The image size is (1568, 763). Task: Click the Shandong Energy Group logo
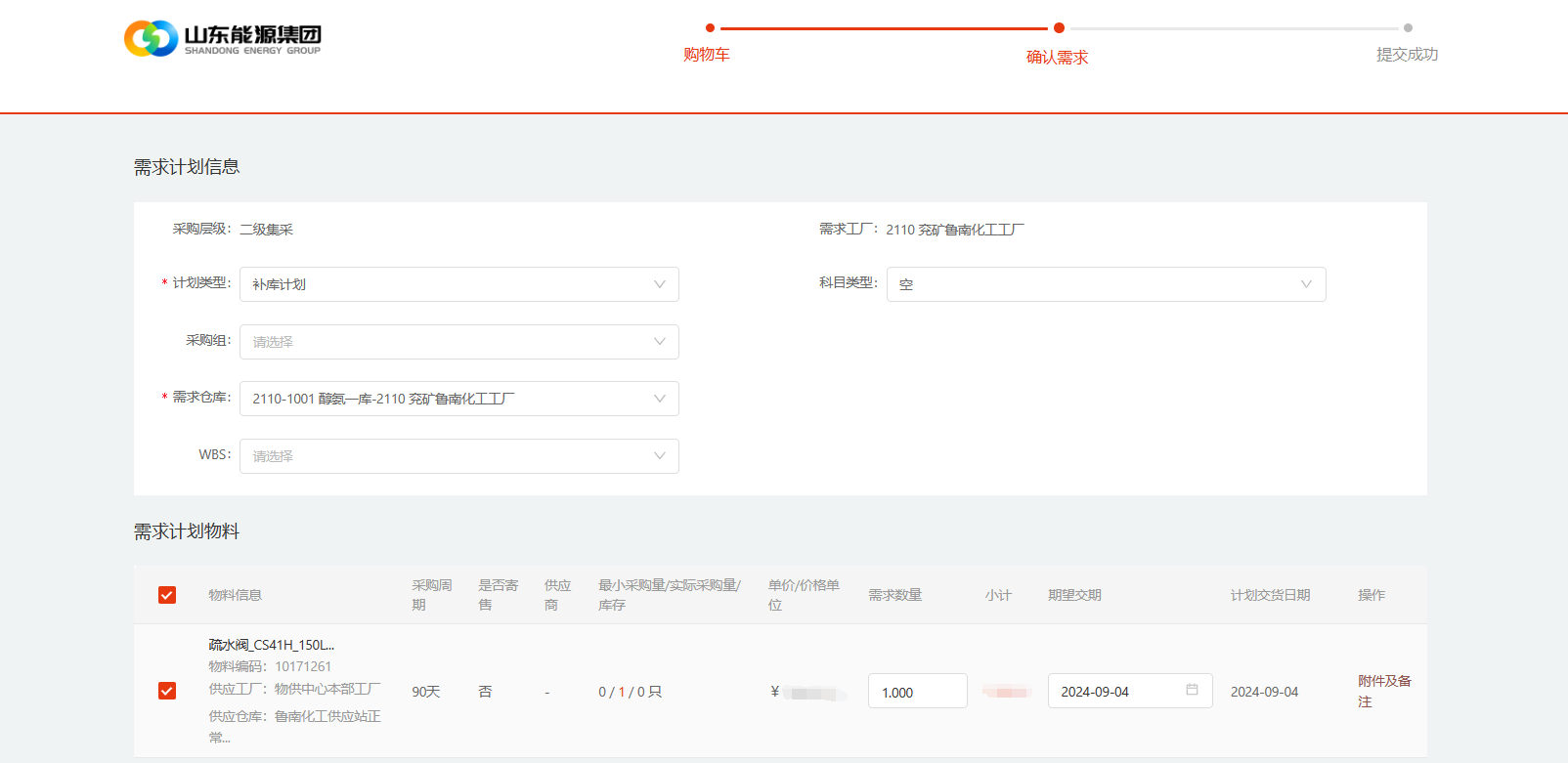223,39
